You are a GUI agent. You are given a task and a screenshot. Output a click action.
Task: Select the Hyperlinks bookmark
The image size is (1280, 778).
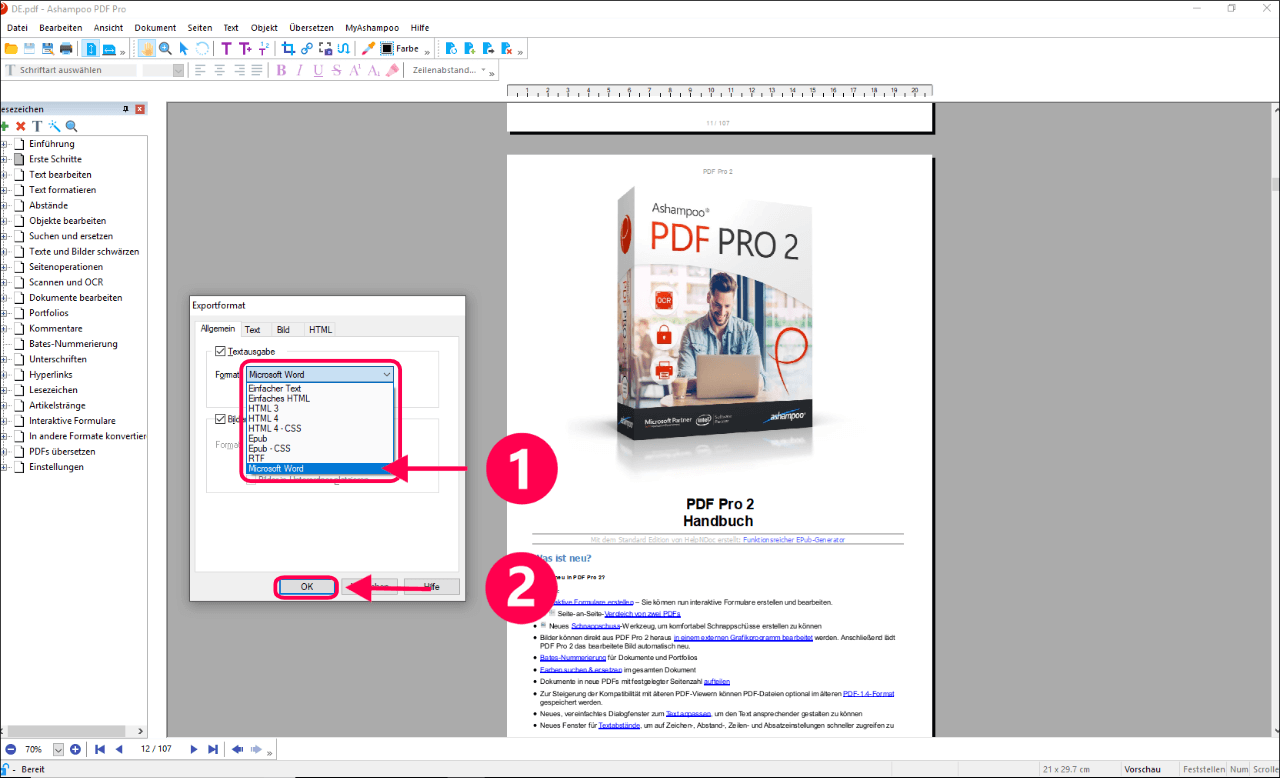pyautogui.click(x=53, y=375)
